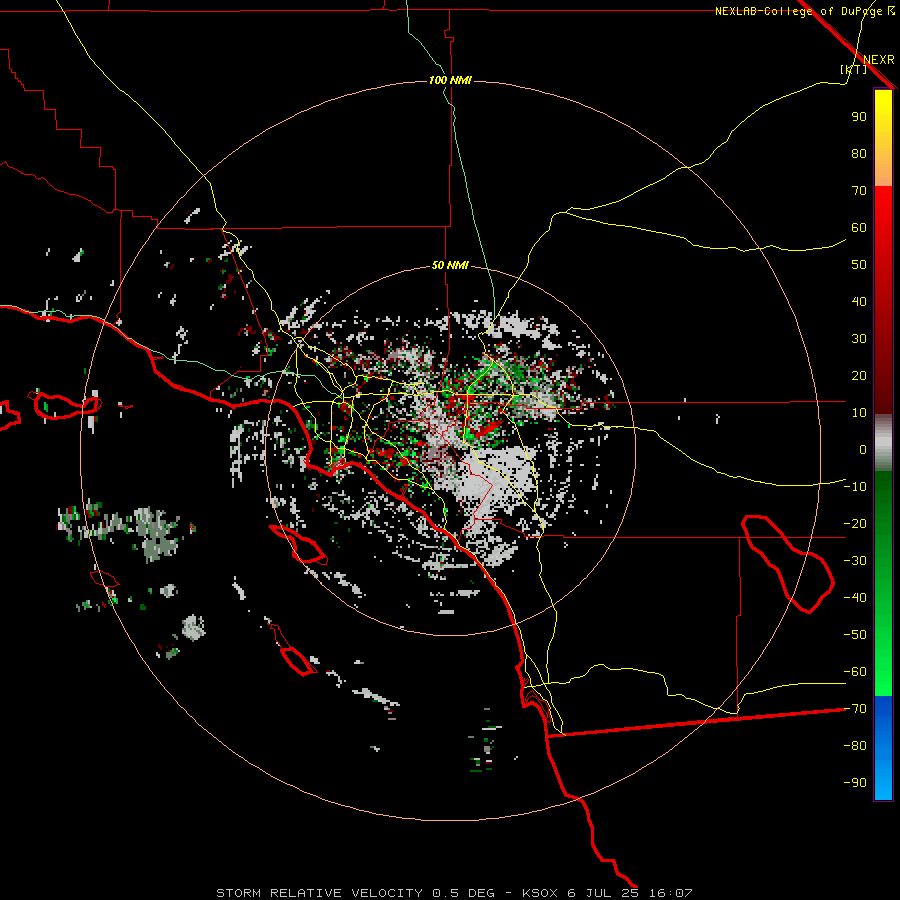Click the -30 value on the velocity scale

coord(855,561)
